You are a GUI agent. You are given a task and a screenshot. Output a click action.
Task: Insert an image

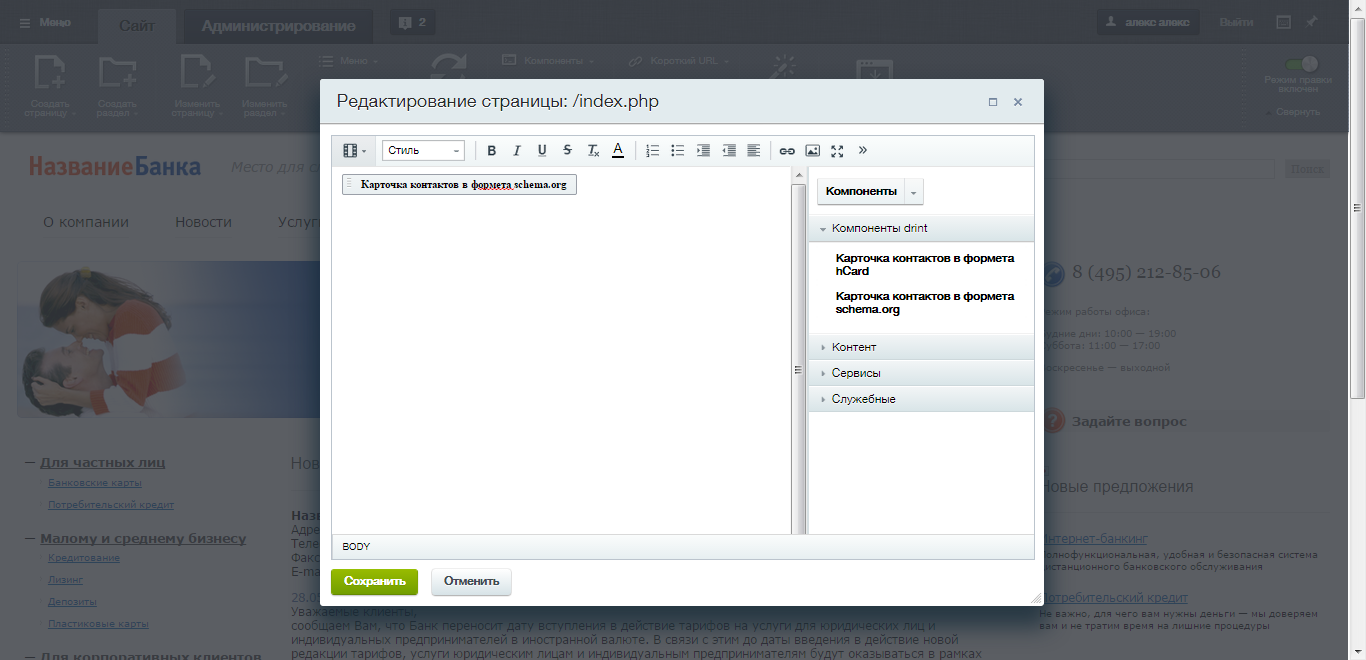(813, 151)
